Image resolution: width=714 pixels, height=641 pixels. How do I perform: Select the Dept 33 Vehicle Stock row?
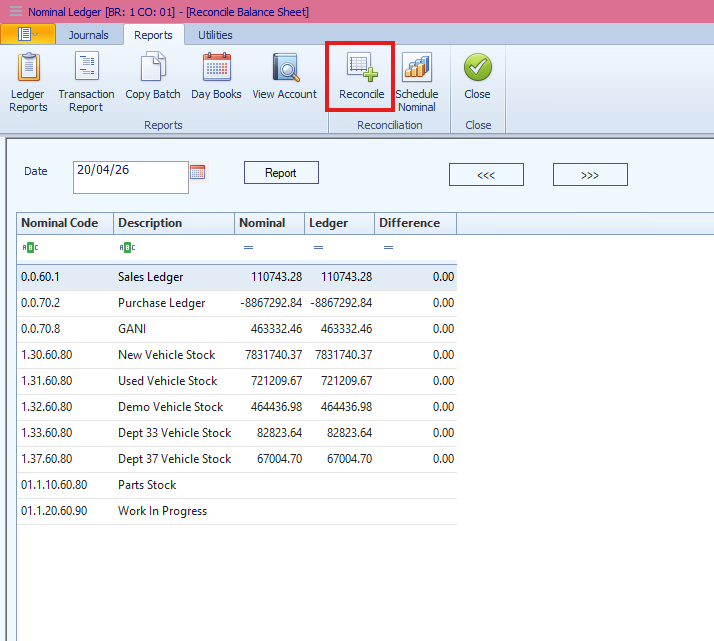tap(237, 433)
